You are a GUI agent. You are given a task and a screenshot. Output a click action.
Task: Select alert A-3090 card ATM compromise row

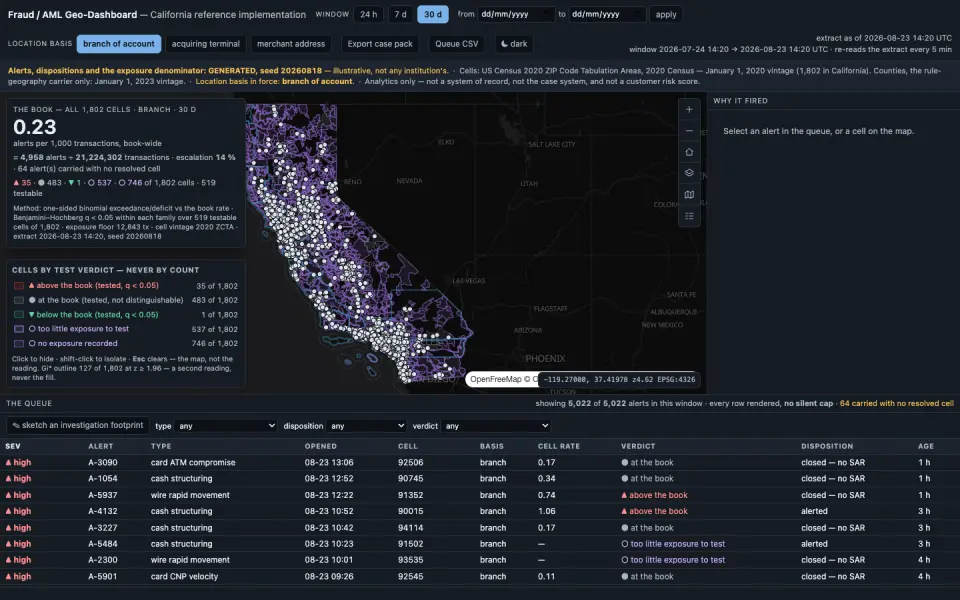pos(480,462)
